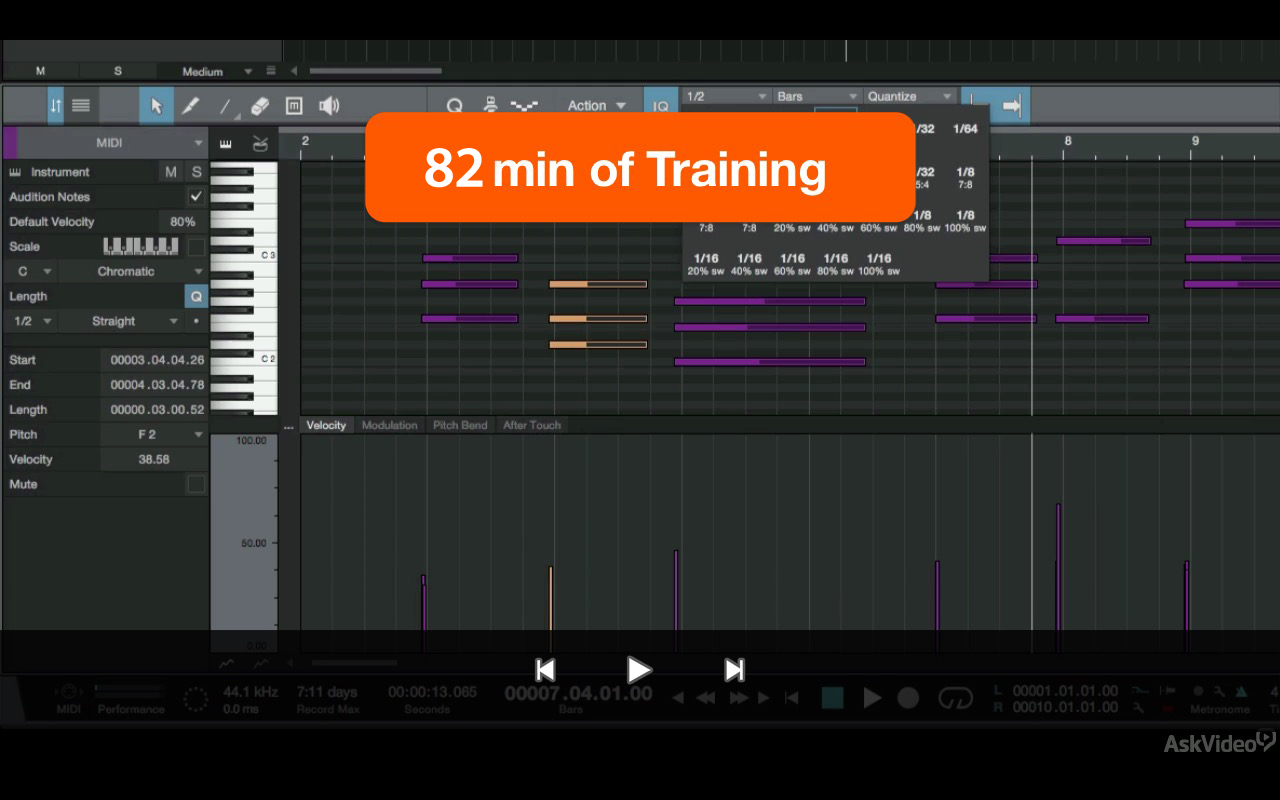
Task: Click the Velocity 38.58 value field
Action: [154, 459]
